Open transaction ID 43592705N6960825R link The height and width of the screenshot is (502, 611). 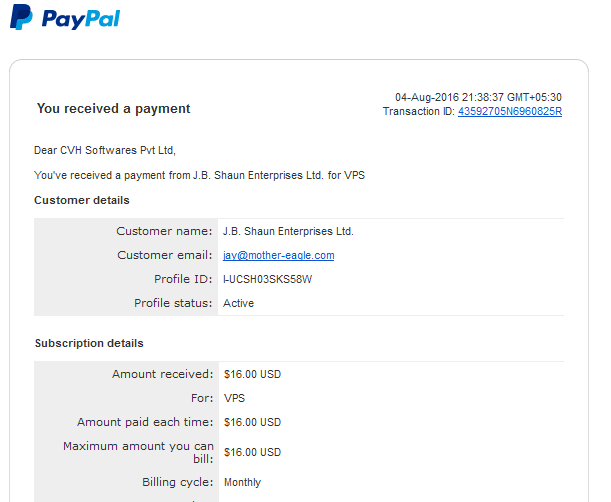510,111
